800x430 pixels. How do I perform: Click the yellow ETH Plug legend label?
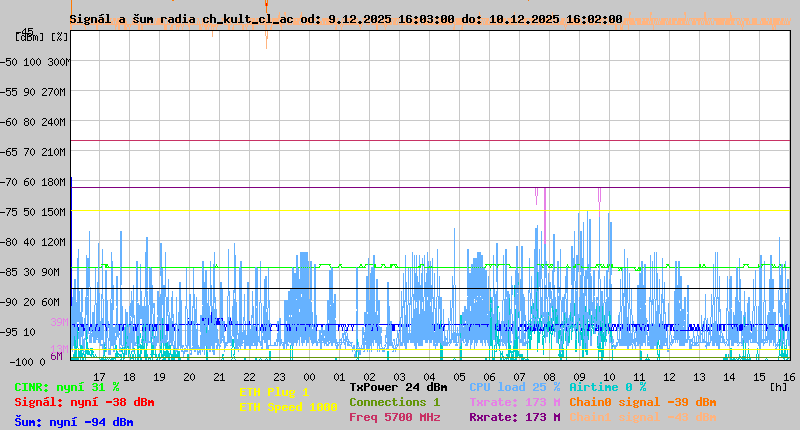coord(274,392)
